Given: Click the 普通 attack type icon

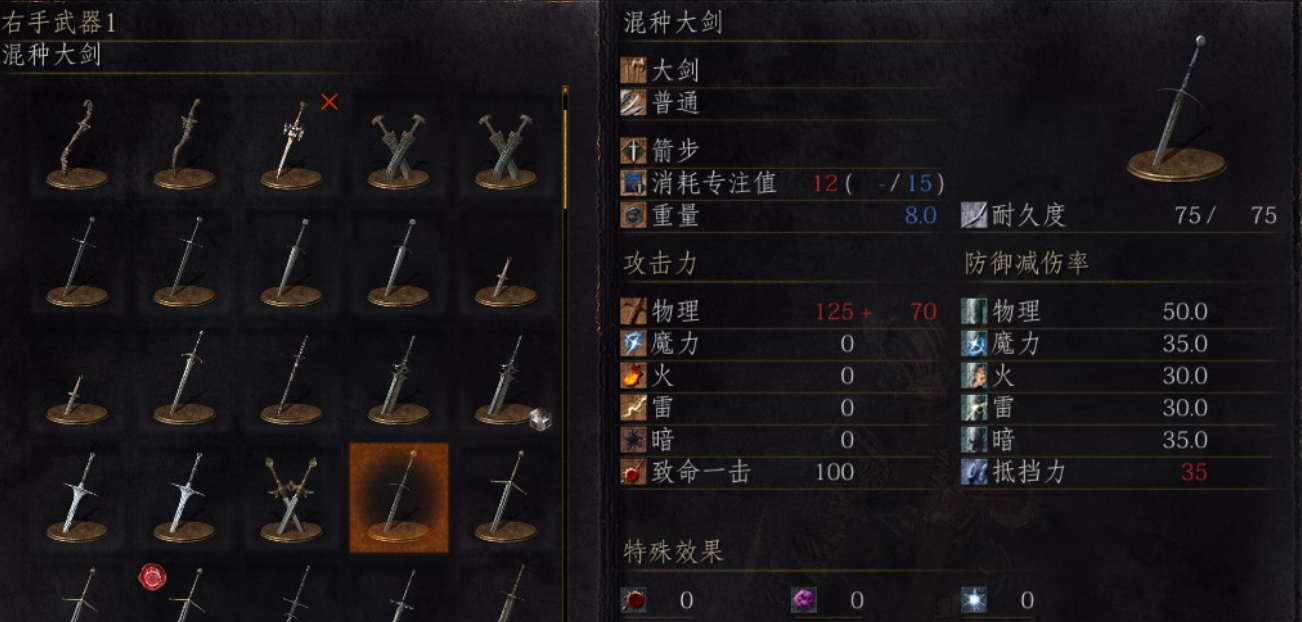Looking at the screenshot, I should click(x=633, y=102).
